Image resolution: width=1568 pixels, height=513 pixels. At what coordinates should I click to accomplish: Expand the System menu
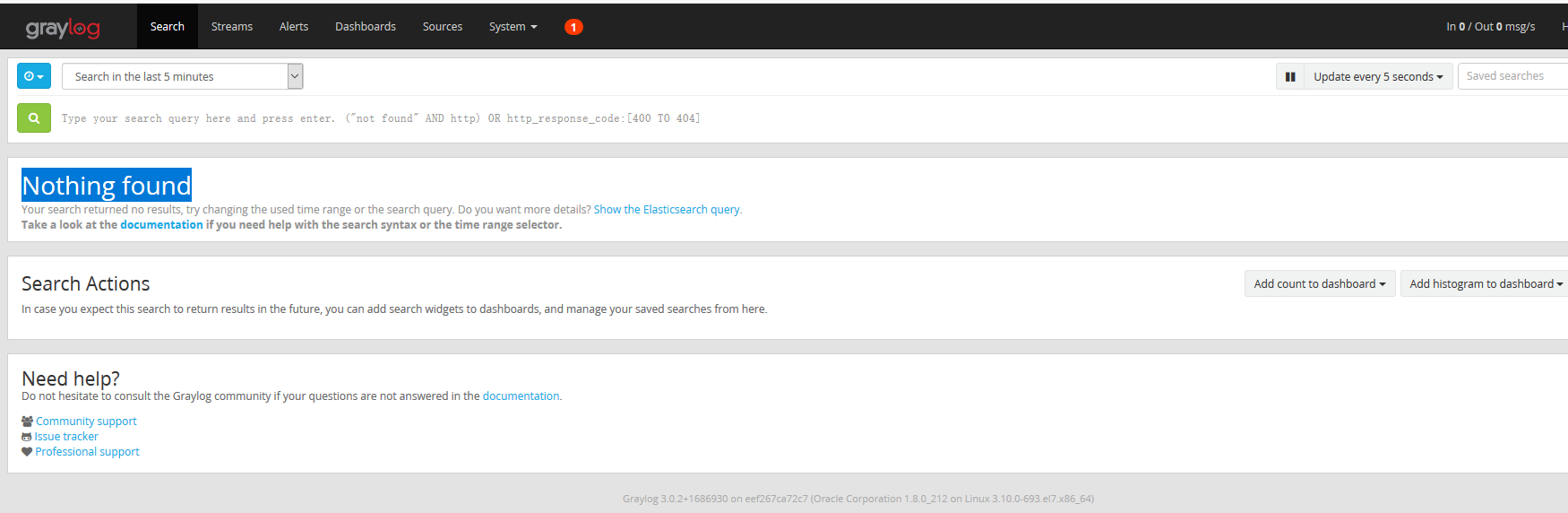point(513,26)
